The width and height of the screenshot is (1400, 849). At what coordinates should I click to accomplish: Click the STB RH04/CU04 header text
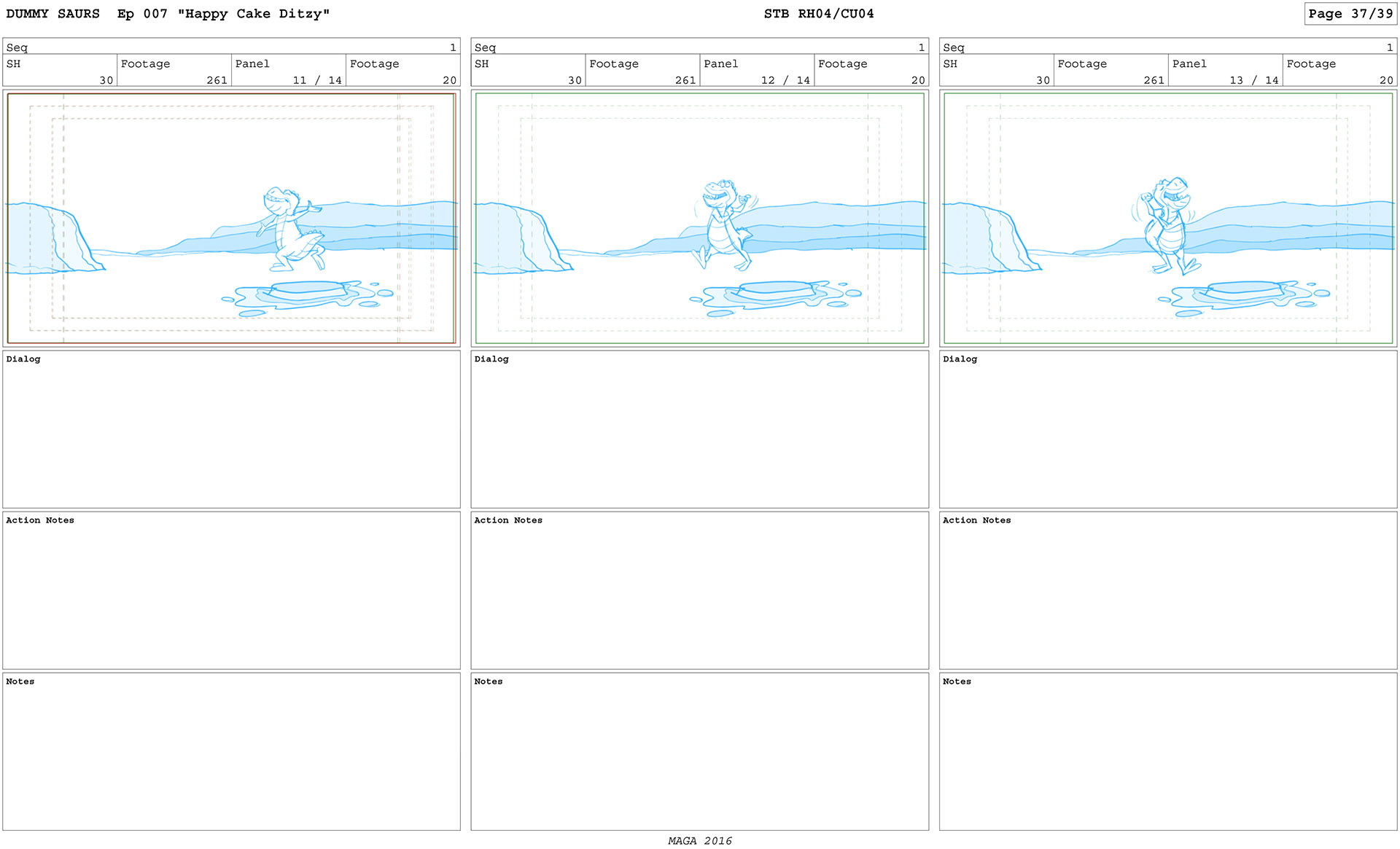point(819,14)
